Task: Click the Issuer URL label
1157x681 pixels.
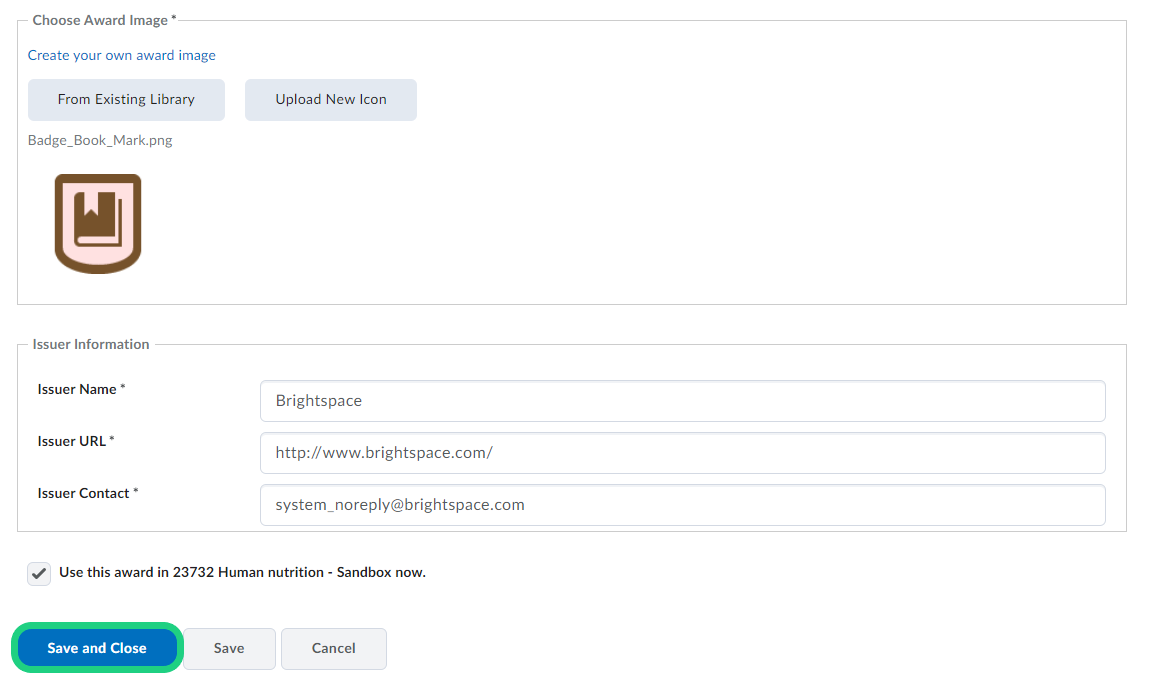Action: click(72, 441)
